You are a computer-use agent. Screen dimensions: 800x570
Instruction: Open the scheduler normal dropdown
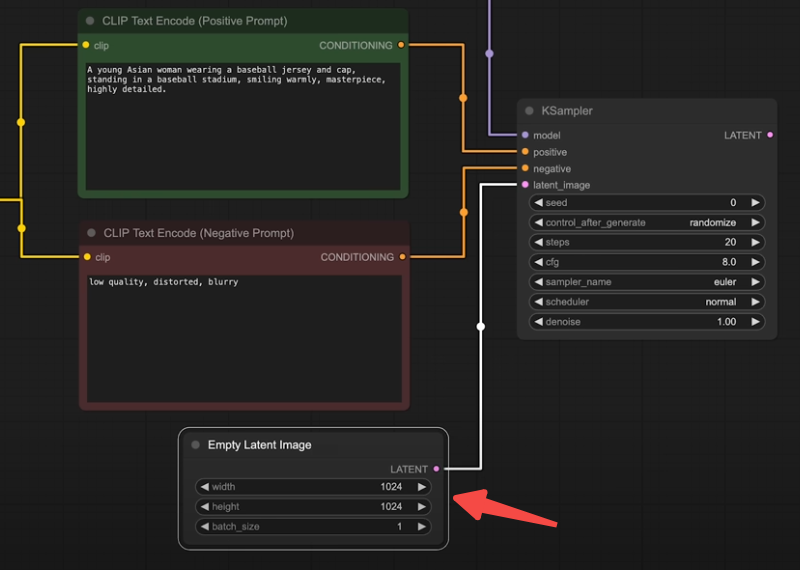[646, 302]
